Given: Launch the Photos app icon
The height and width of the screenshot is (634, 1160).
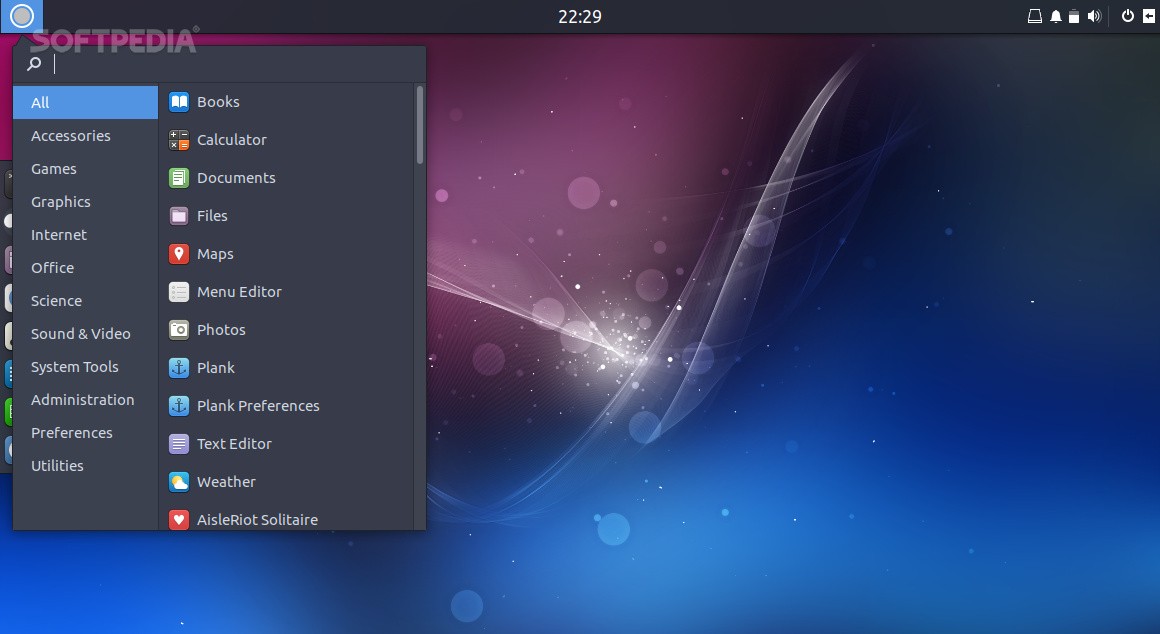Looking at the screenshot, I should [x=179, y=330].
